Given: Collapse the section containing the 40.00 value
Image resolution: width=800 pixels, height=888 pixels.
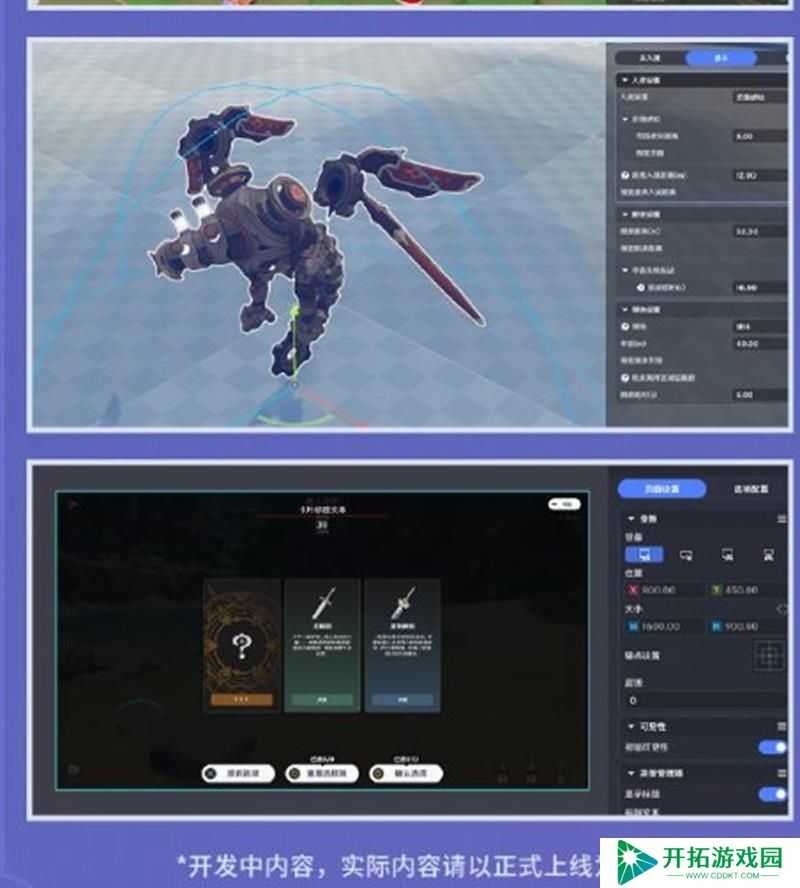Looking at the screenshot, I should [624, 310].
